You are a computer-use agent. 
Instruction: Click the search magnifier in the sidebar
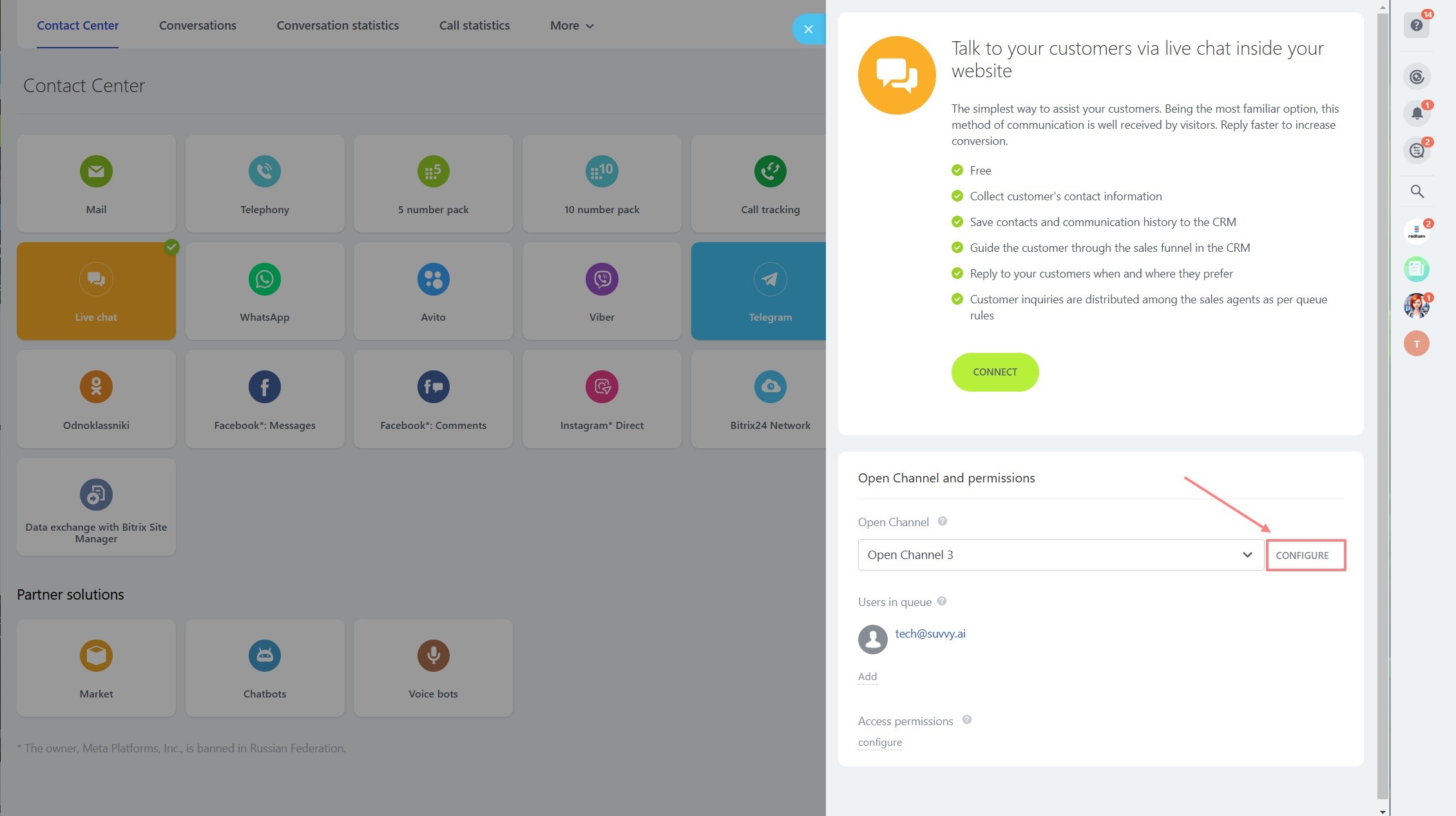coord(1416,191)
